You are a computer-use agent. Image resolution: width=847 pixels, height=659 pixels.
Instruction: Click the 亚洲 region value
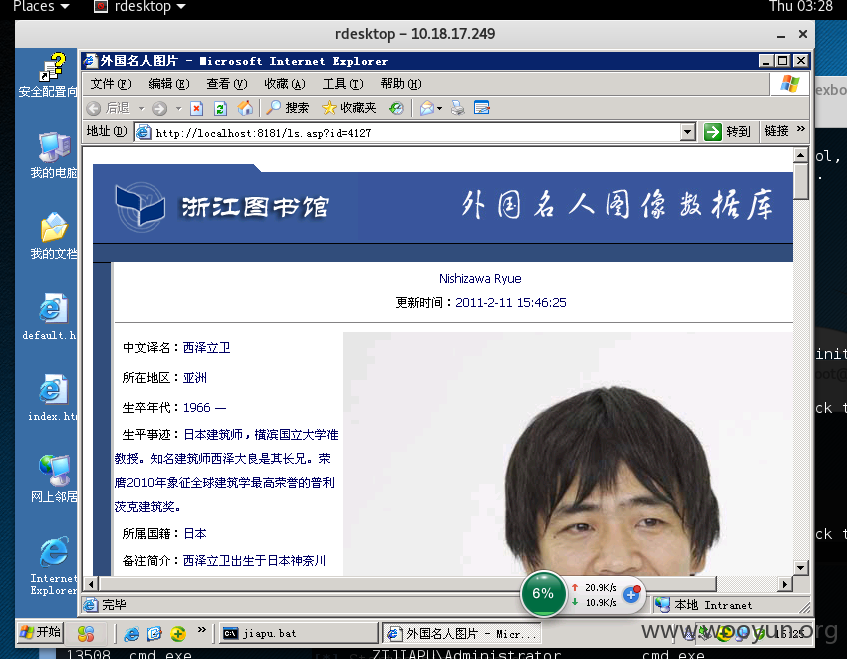pos(194,378)
